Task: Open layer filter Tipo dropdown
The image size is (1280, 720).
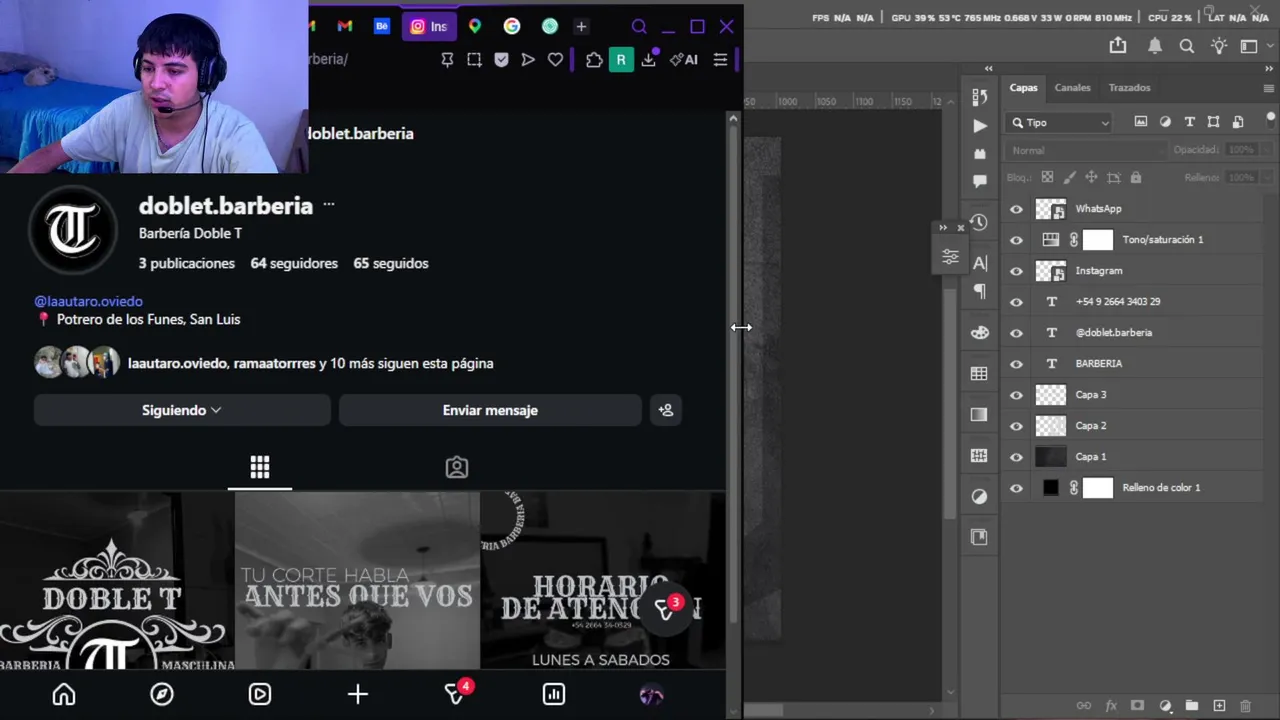Action: pyautogui.click(x=1060, y=122)
